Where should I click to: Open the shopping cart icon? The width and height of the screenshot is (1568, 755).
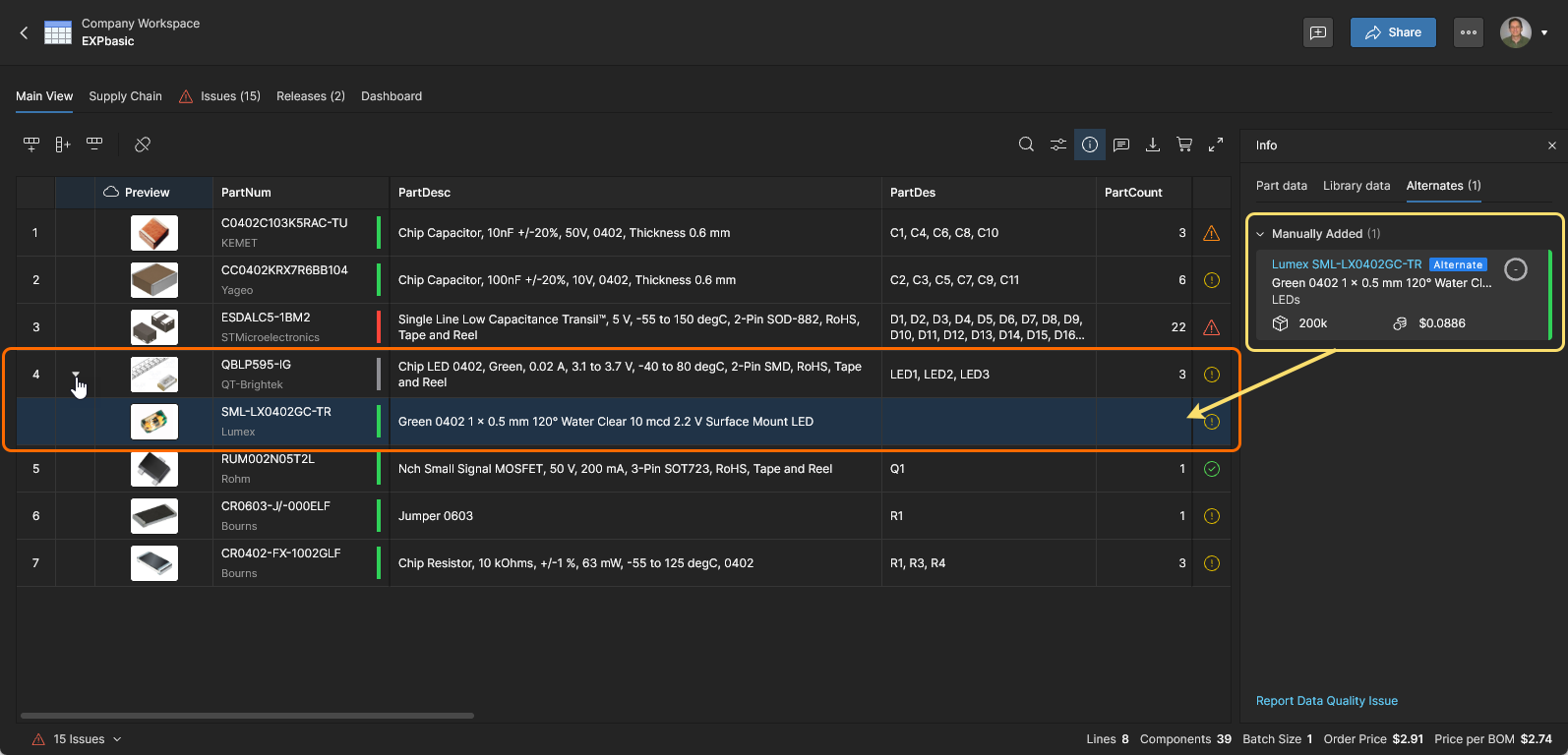coord(1184,145)
